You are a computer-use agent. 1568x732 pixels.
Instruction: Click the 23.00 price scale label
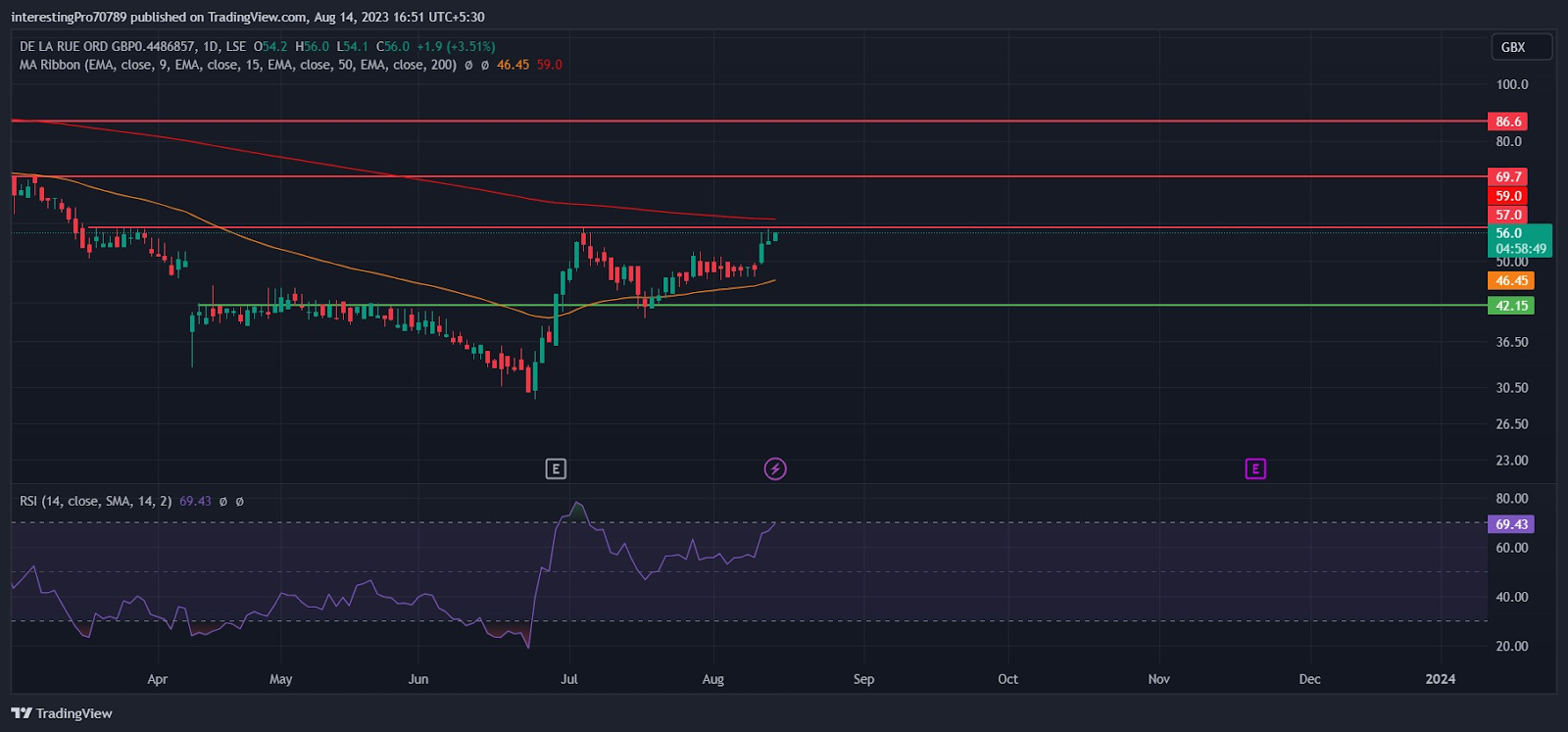(x=1512, y=461)
